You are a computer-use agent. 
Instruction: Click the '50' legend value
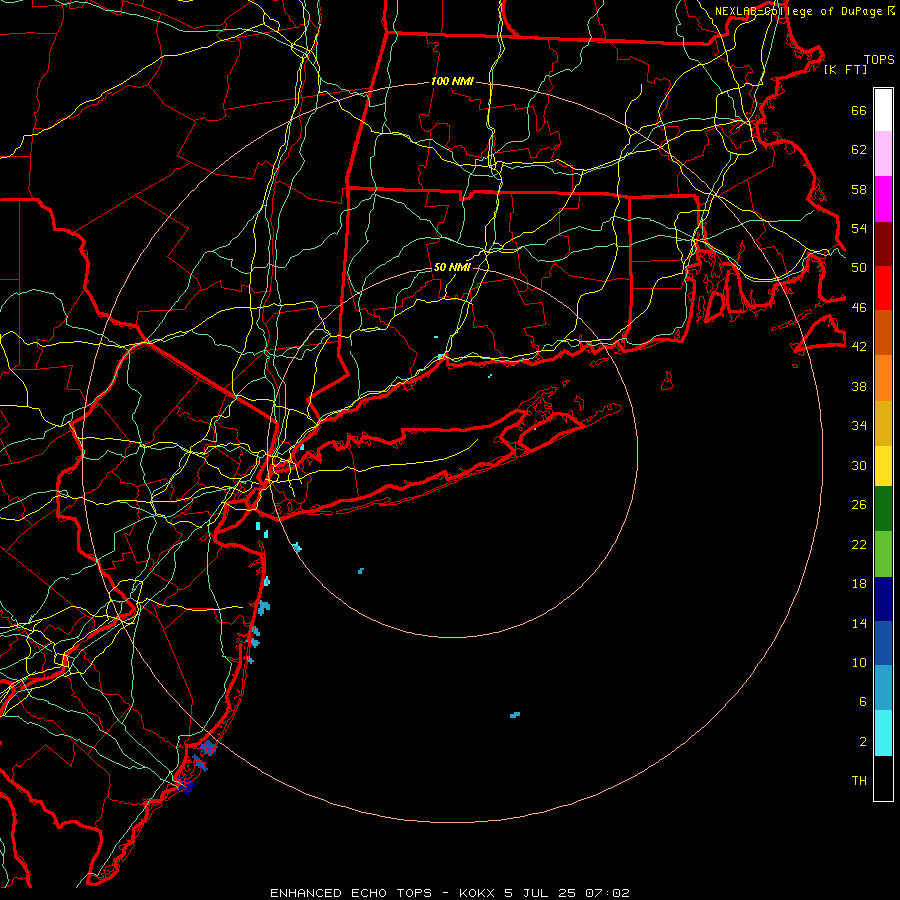point(859,267)
